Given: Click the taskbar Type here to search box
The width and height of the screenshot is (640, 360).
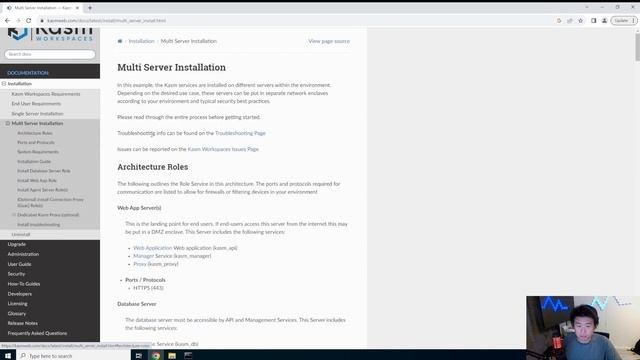Looking at the screenshot, I should coord(73,356).
